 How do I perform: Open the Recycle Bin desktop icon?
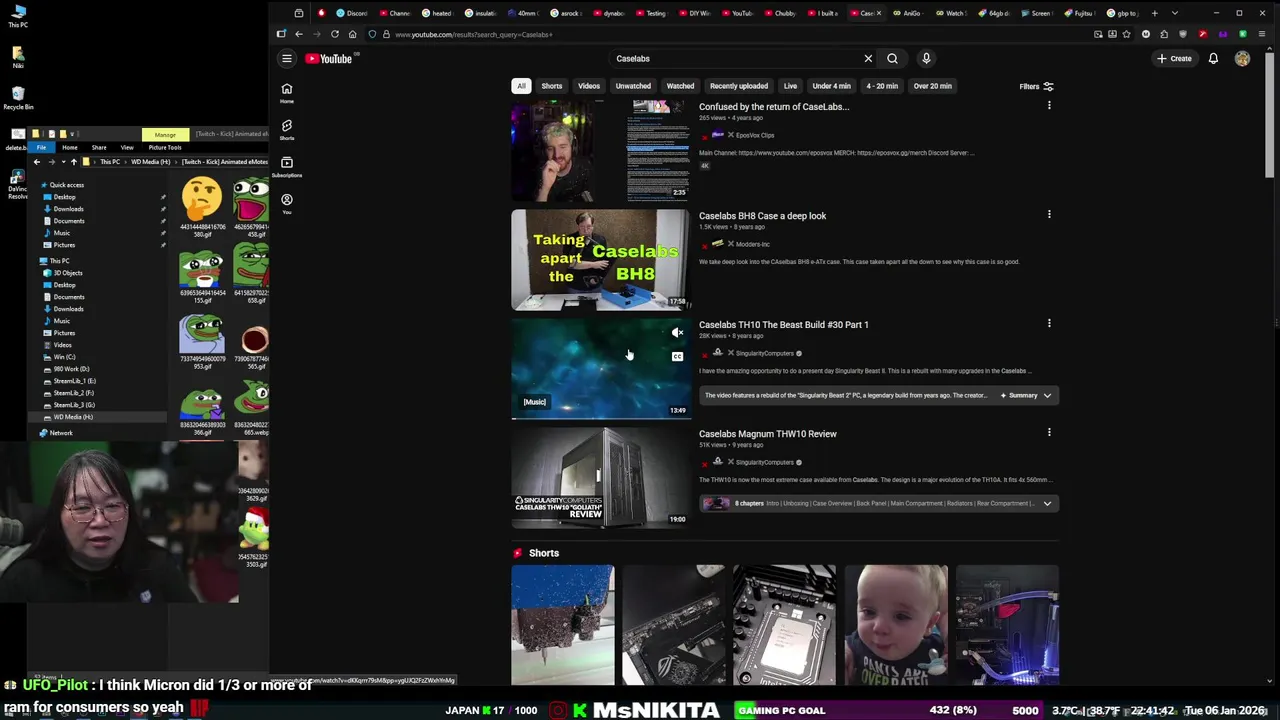pyautogui.click(x=18, y=97)
